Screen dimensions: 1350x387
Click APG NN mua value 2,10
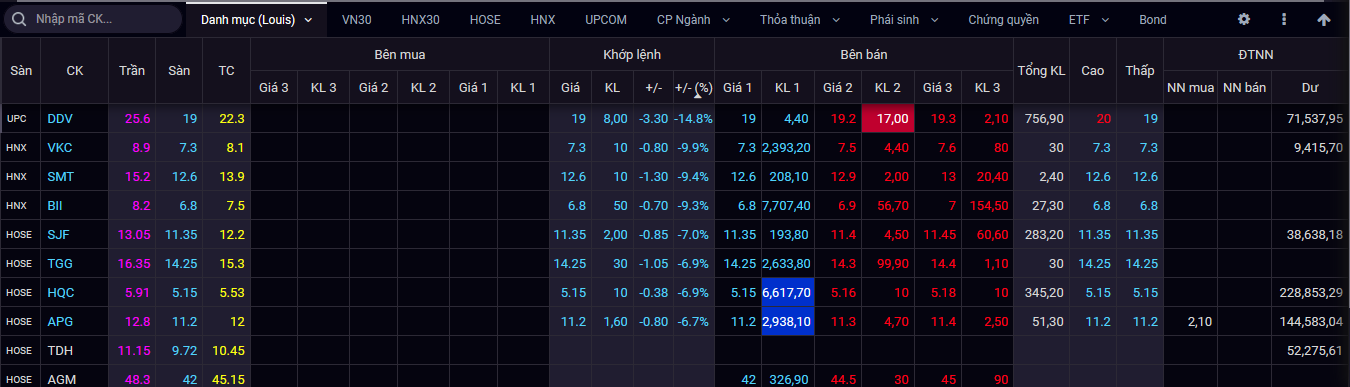[x=1200, y=321]
